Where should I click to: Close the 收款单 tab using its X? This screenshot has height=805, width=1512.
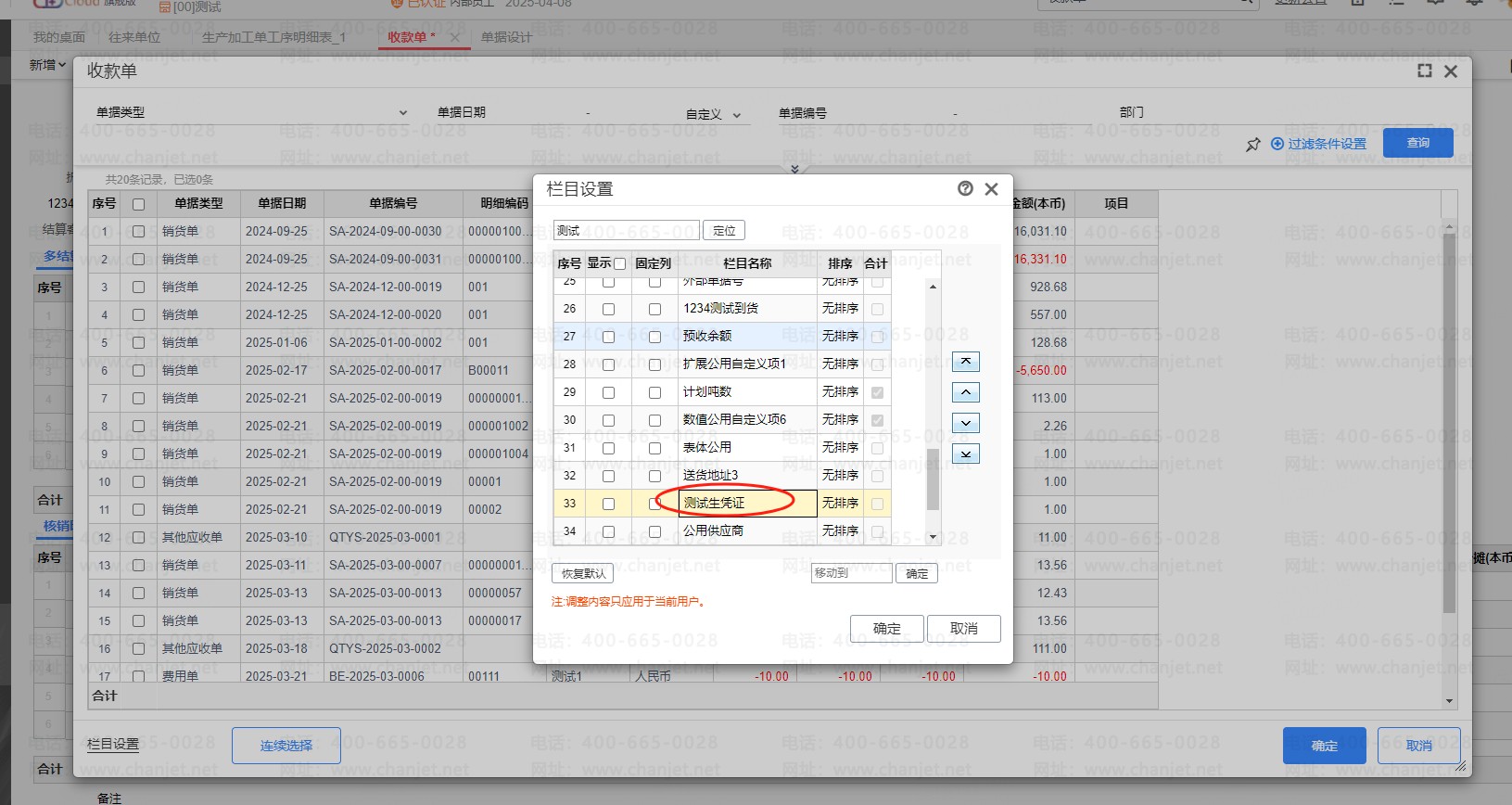[x=454, y=37]
